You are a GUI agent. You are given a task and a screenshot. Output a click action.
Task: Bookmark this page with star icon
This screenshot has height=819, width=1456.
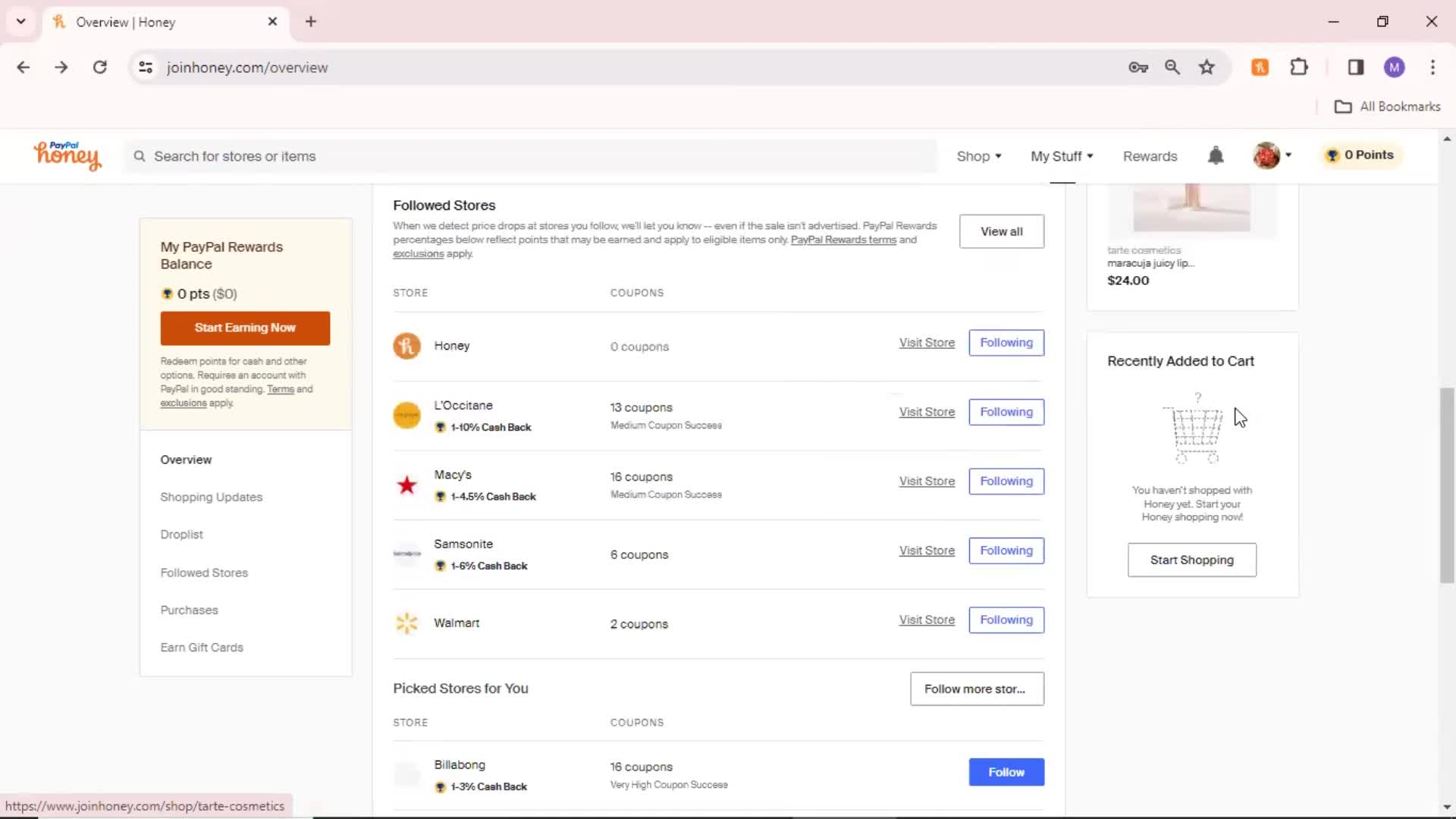[1207, 67]
